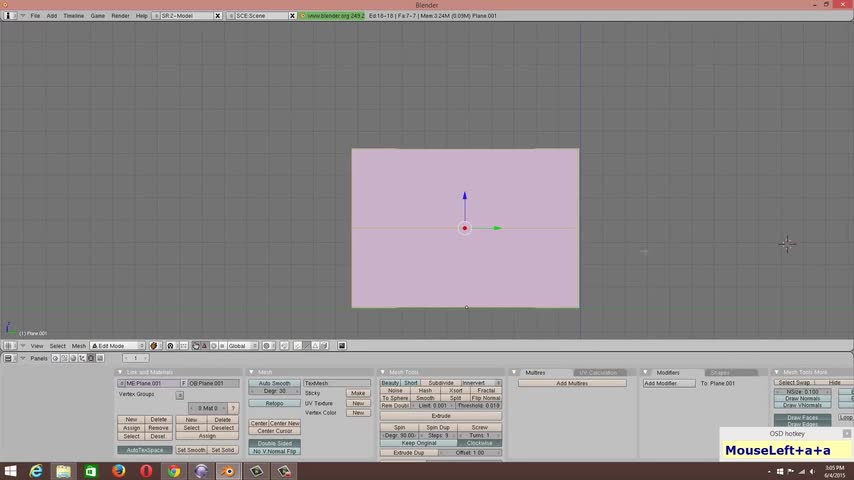854x480 pixels.
Task: Toggle Clockwise spin direction
Action: pos(480,443)
